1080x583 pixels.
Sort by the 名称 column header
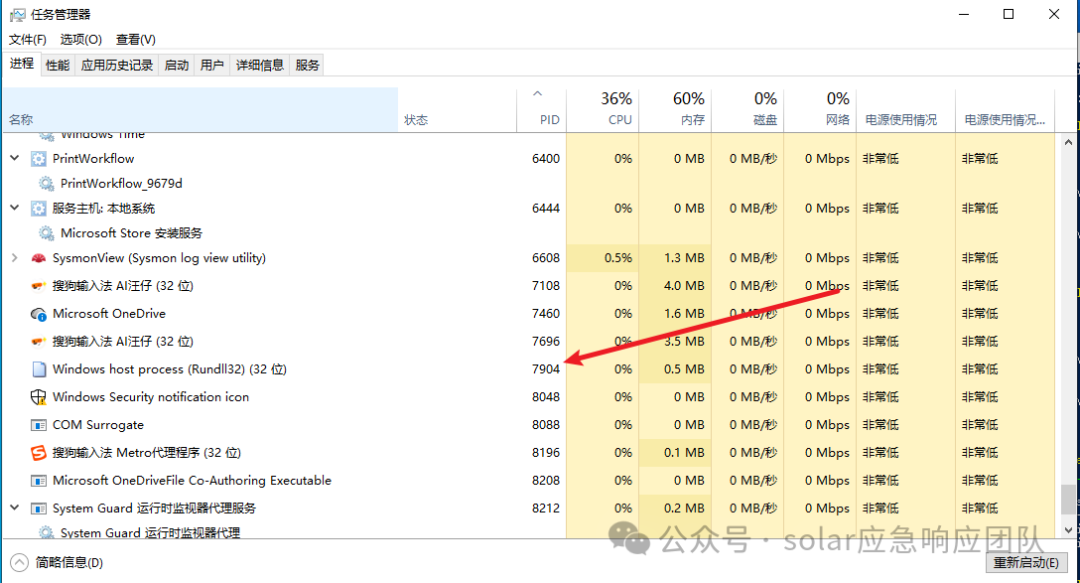point(200,110)
